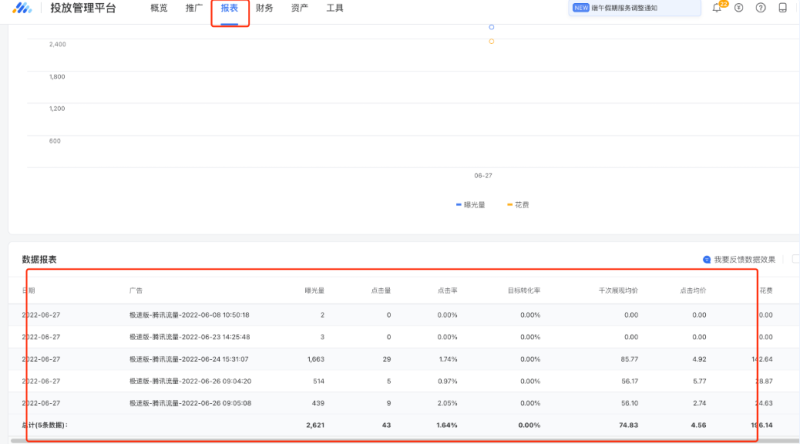Open the NEW 端午假期服务调整通知 banner
The image size is (800, 444).
pos(634,8)
